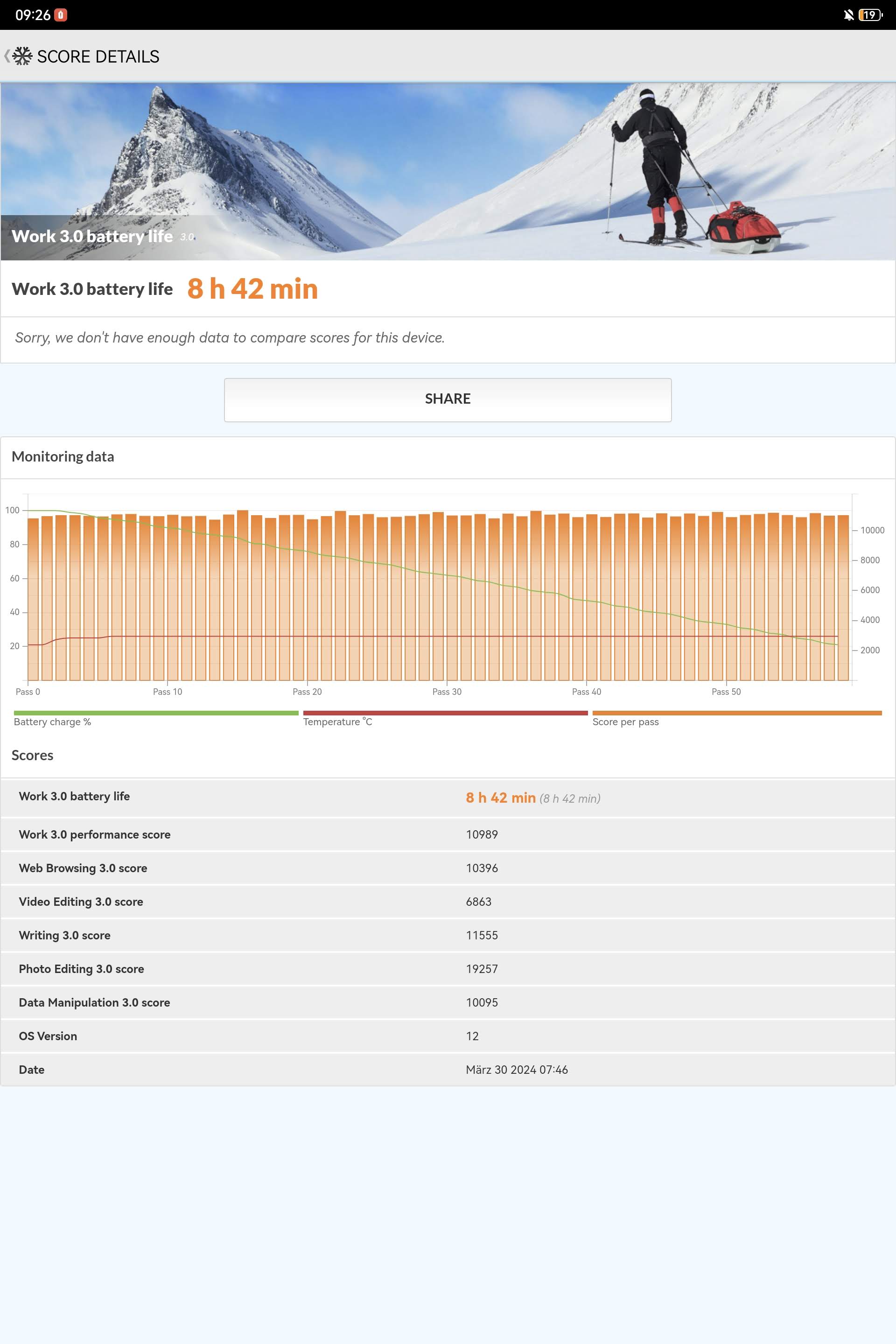The image size is (896, 1344).
Task: Toggle the Score per pass legend
Action: pyautogui.click(x=736, y=718)
